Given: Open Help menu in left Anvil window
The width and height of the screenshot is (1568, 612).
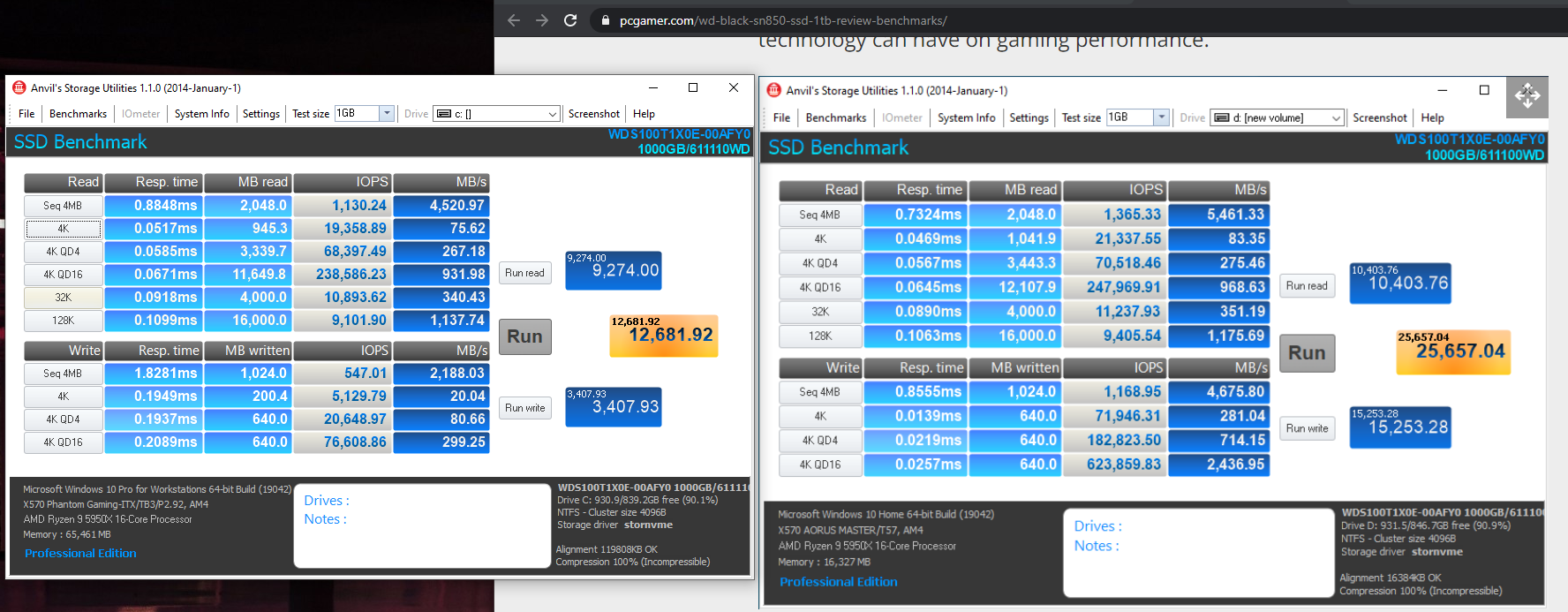Looking at the screenshot, I should tap(644, 114).
